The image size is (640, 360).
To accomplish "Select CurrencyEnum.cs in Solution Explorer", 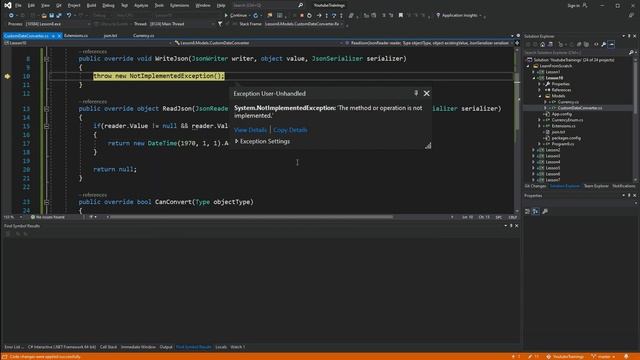I will point(567,120).
